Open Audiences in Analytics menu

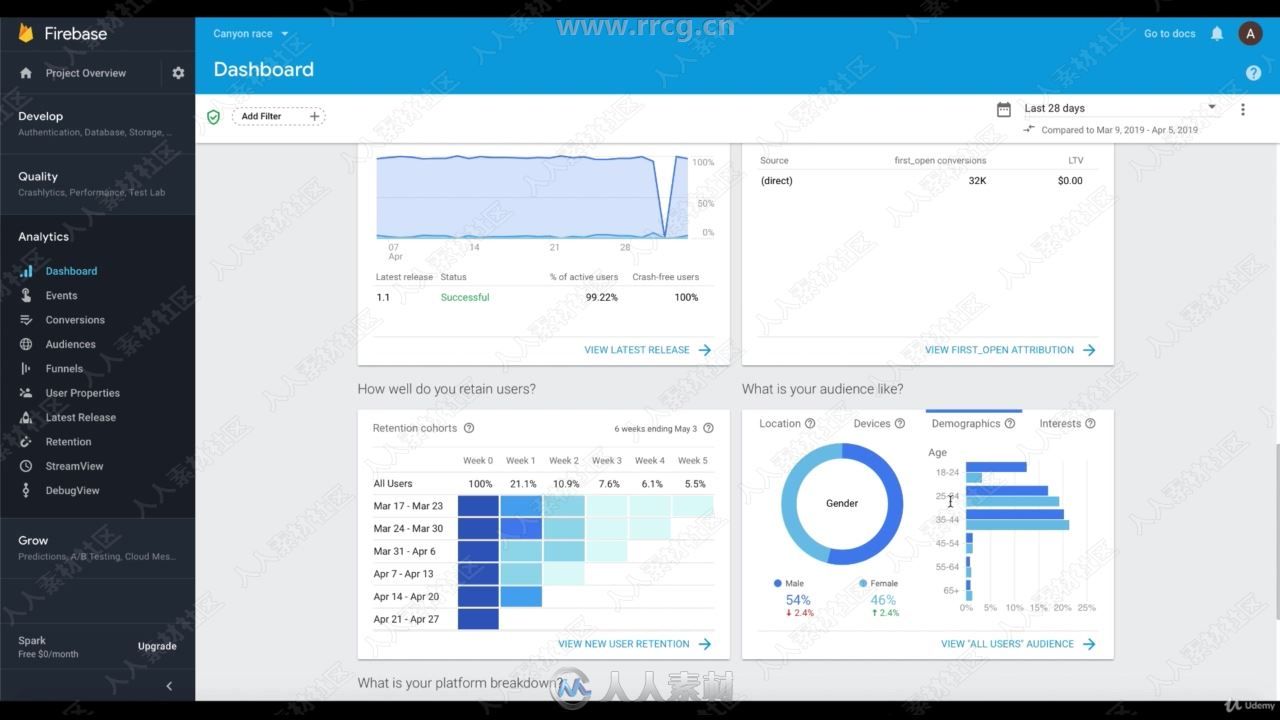(71, 344)
